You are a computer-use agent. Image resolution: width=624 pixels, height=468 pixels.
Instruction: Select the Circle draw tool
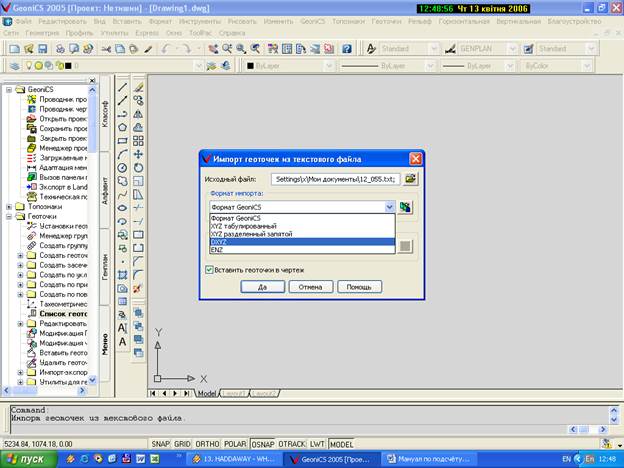pos(123,168)
